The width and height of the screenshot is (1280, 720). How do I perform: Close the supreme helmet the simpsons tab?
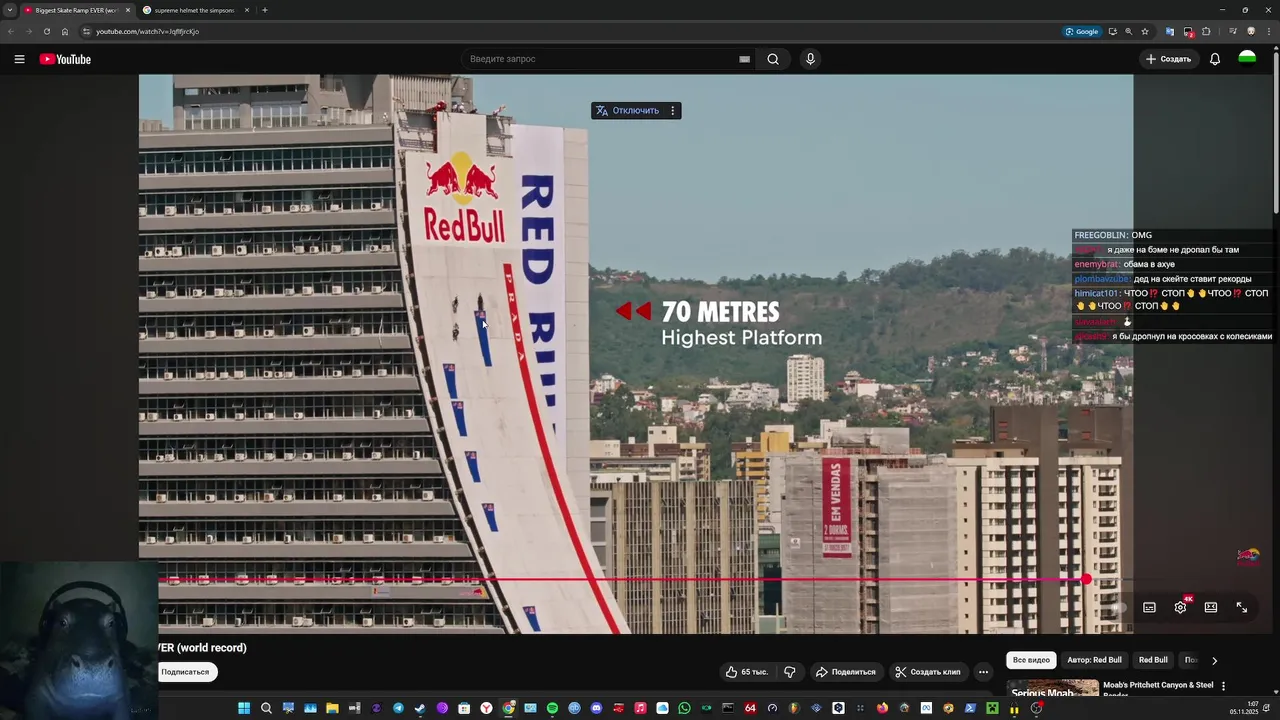click(x=247, y=10)
